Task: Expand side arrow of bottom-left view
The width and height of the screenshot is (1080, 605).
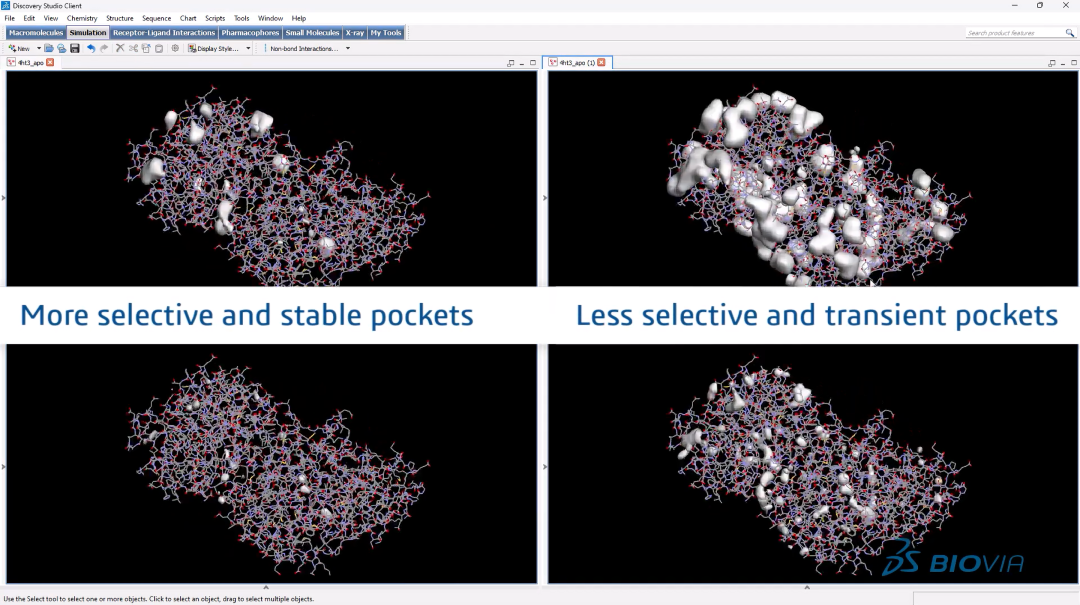Action: click(x=3, y=467)
